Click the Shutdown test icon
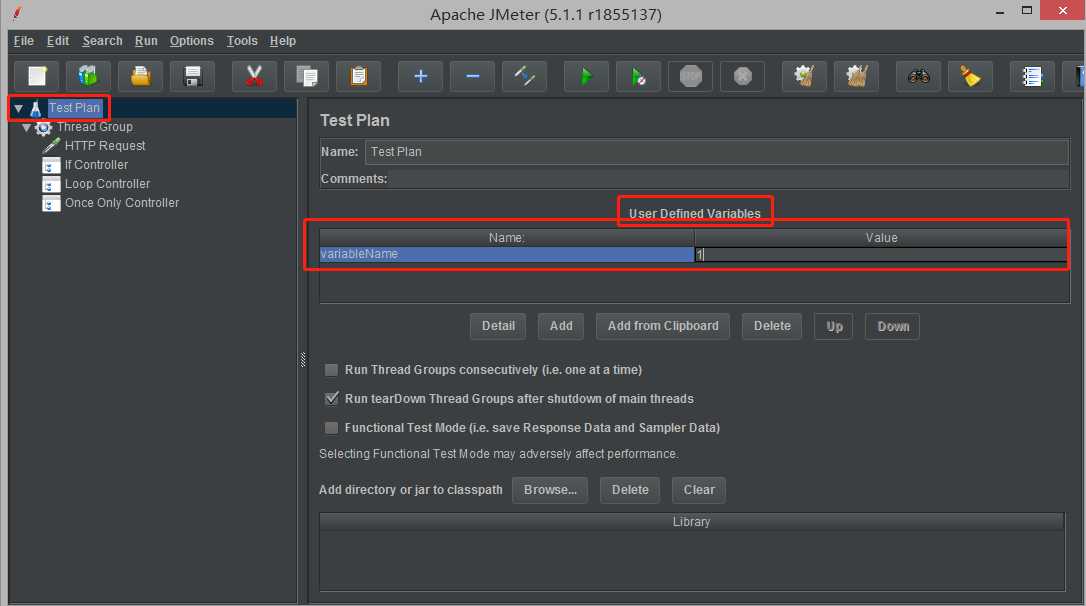Viewport: 1086px width, 606px height. coord(742,76)
